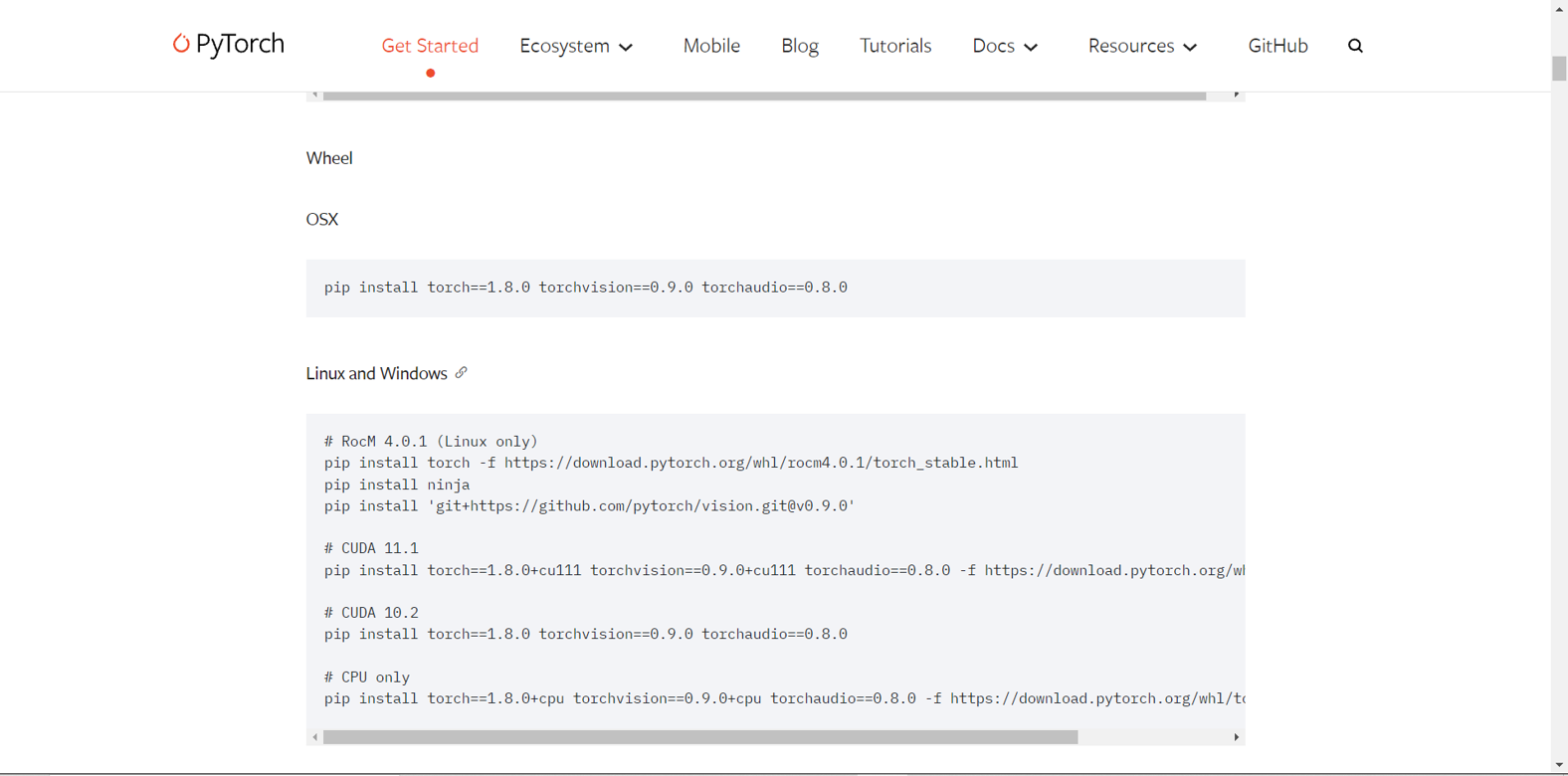1568x776 pixels.
Task: Click the page scrollbar up arrow
Action: 1559,8
